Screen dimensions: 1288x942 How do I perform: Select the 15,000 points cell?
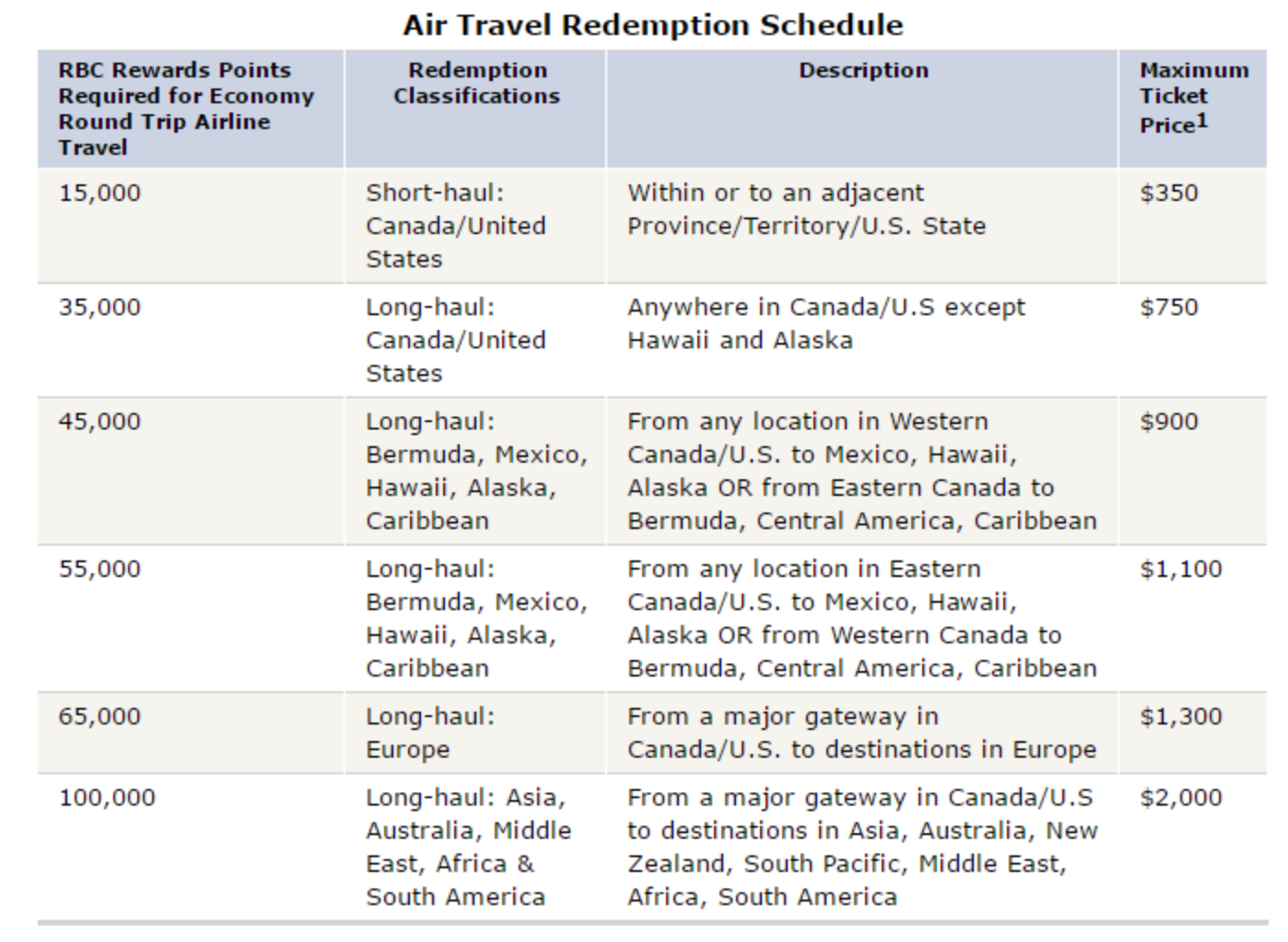click(x=100, y=193)
